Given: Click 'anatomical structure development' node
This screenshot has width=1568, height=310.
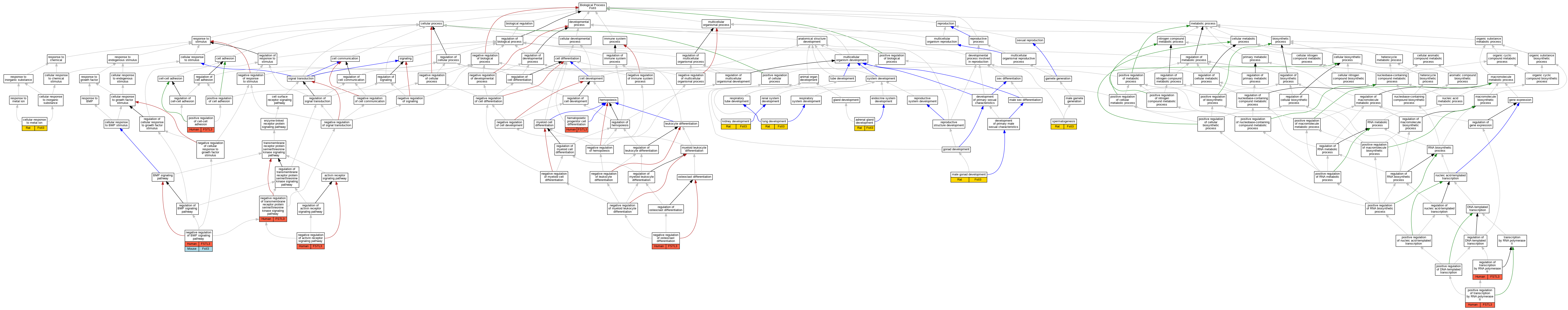Looking at the screenshot, I should coord(812,40).
